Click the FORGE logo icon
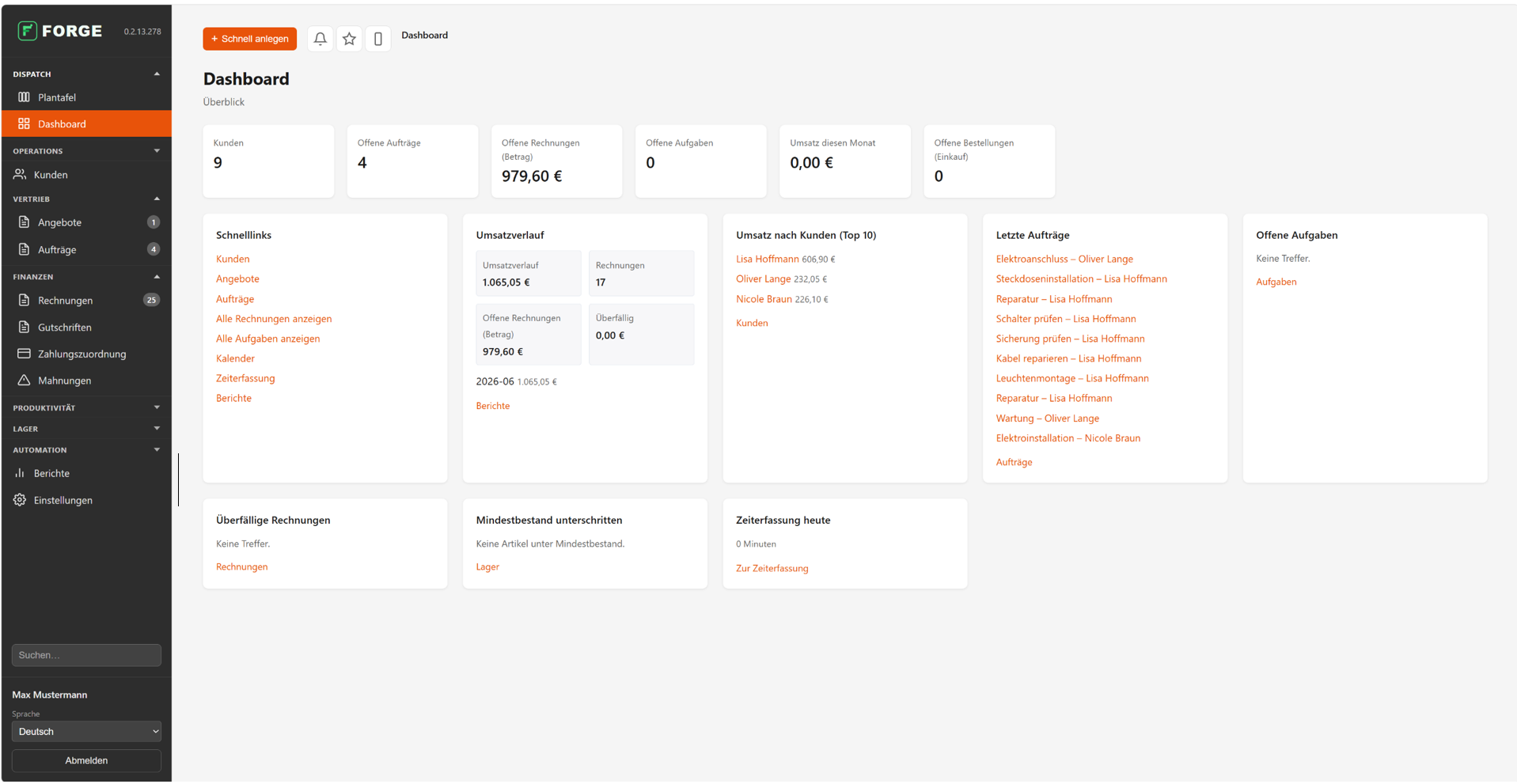This screenshot has height=784, width=1517. (x=27, y=31)
